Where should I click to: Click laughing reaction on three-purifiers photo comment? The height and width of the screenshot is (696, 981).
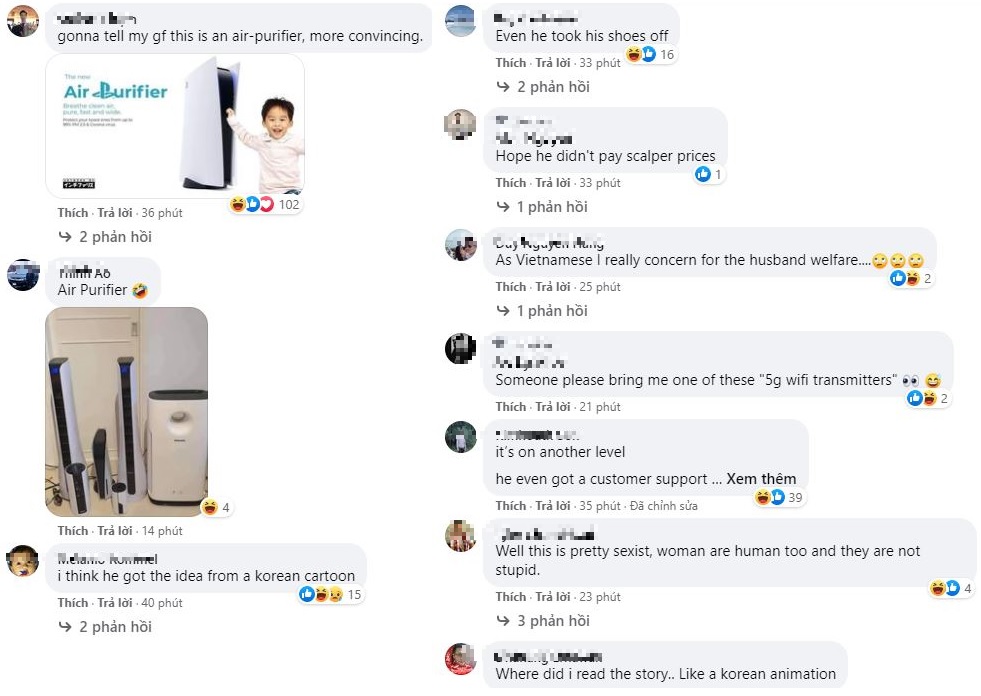coord(210,507)
